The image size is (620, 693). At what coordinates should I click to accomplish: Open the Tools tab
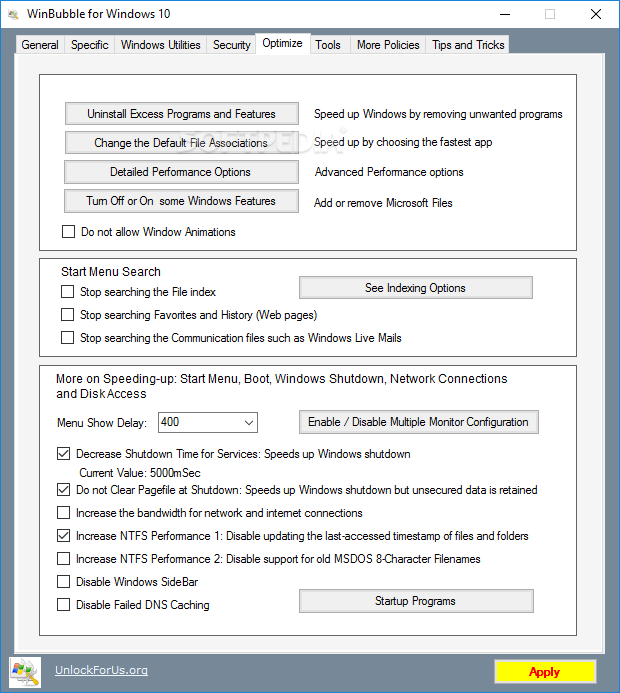click(x=328, y=45)
